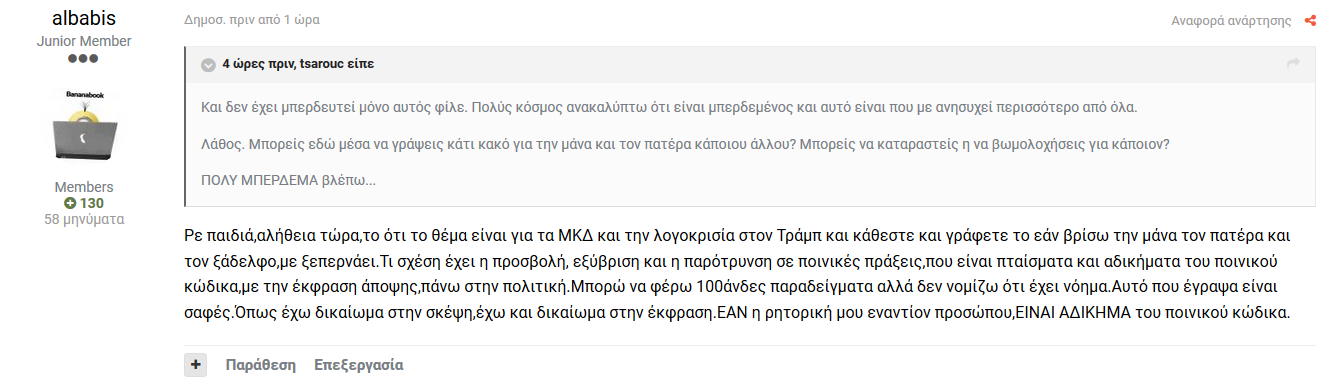
Task: Click the Junior Member rank title
Action: coord(84,41)
